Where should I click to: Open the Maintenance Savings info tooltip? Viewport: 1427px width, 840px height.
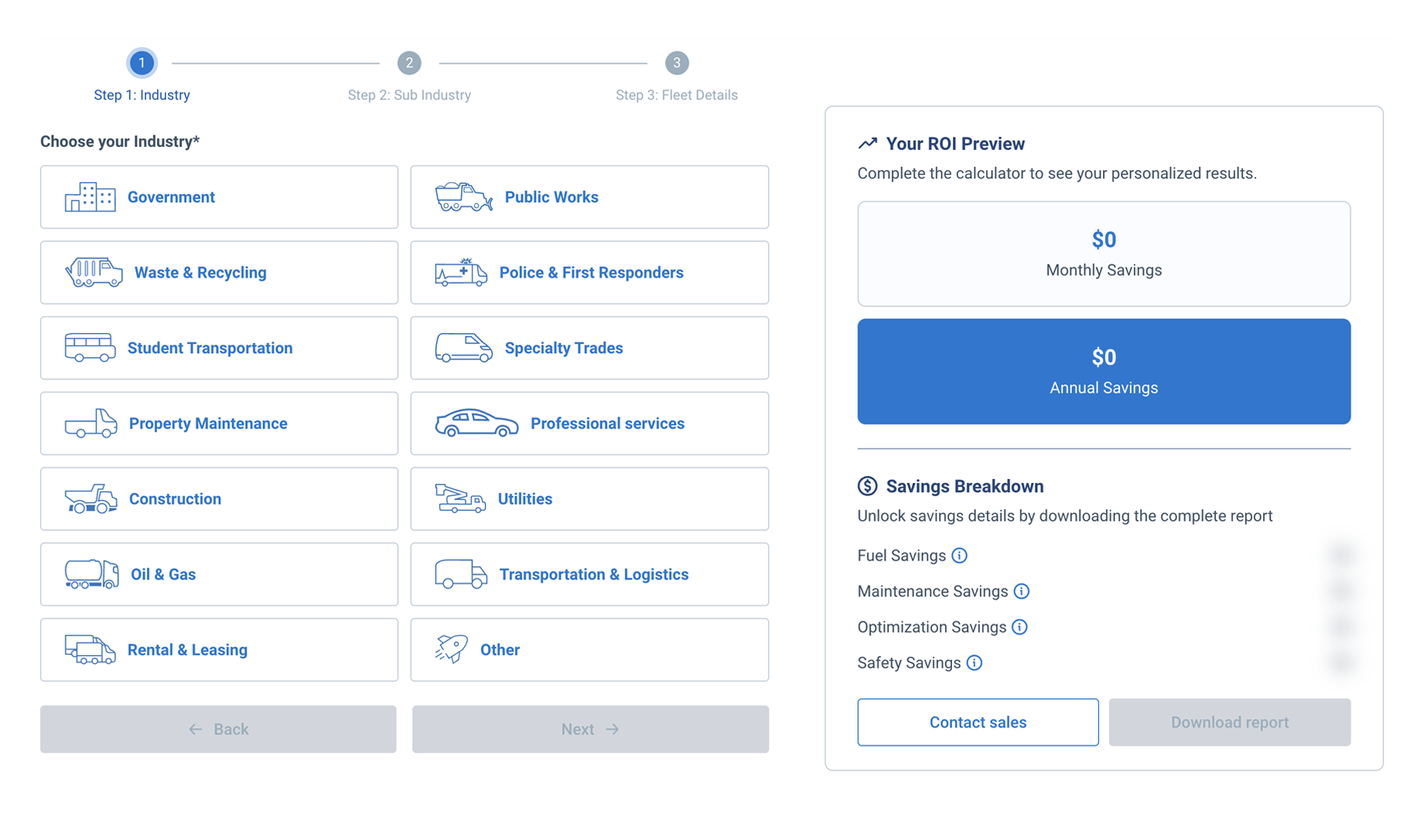[1022, 591]
